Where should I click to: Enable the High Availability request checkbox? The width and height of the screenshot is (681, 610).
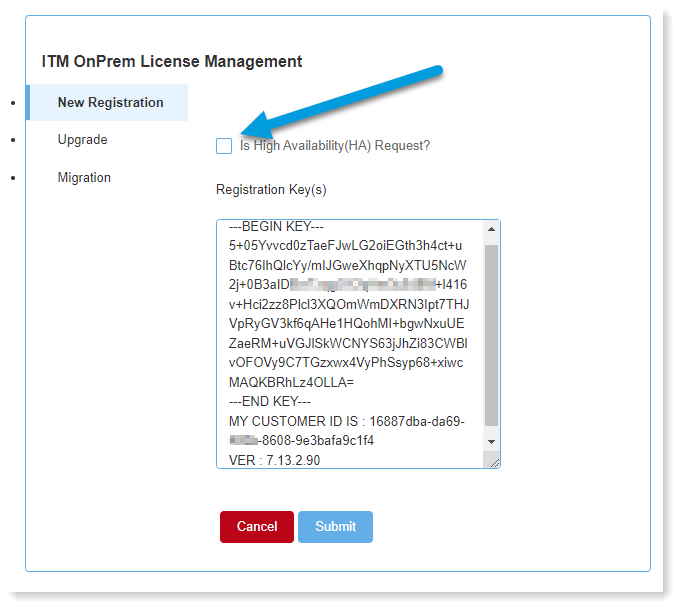[x=224, y=146]
